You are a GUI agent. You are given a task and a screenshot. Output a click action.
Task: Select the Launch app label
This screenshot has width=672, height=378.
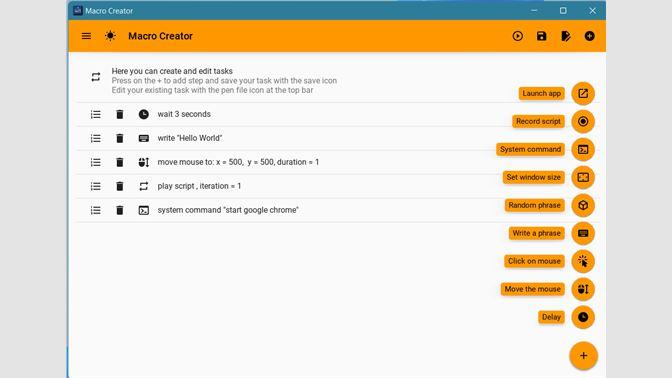click(x=541, y=93)
